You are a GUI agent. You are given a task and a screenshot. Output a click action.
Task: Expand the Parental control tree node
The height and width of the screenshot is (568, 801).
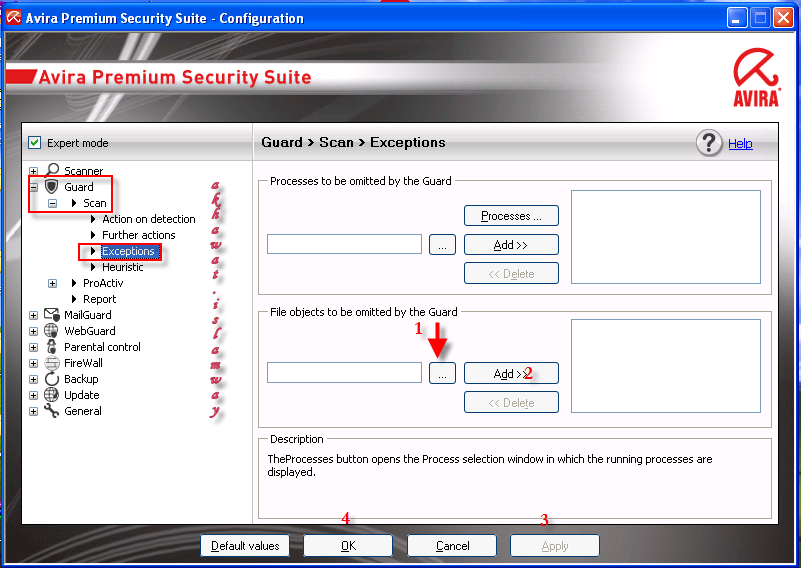coord(33,347)
